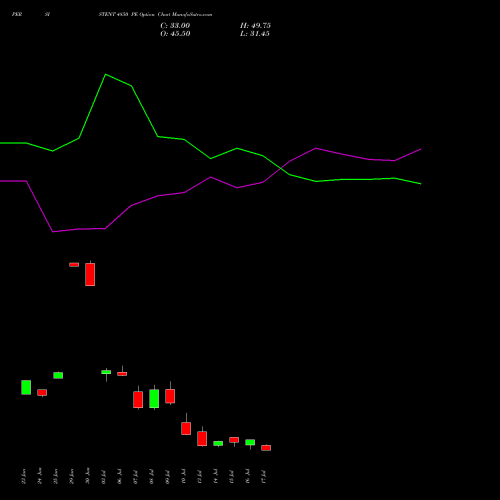
Task: Click the open value O: 45.50
Action: click(x=175, y=34)
